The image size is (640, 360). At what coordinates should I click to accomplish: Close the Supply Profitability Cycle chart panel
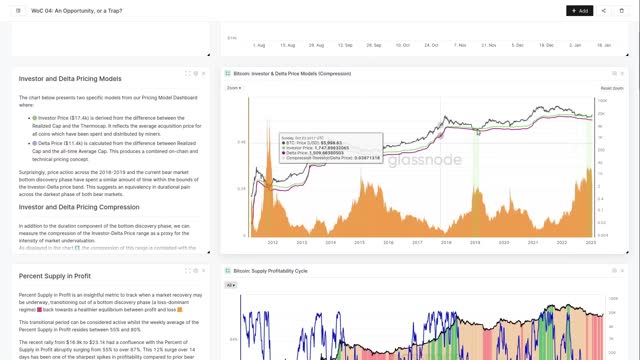(x=622, y=271)
